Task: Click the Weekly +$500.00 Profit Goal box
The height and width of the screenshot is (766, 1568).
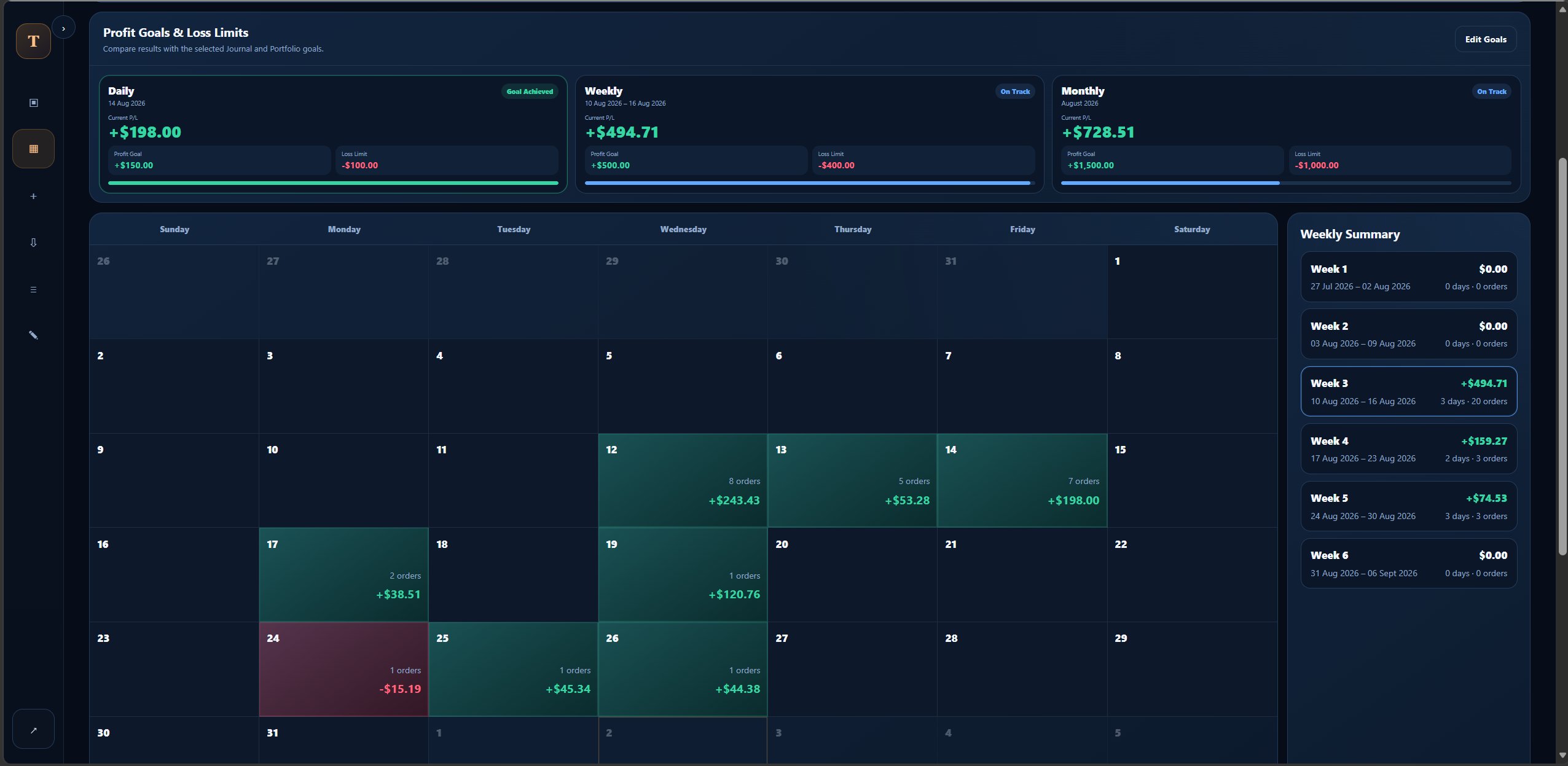Action: pyautogui.click(x=696, y=160)
